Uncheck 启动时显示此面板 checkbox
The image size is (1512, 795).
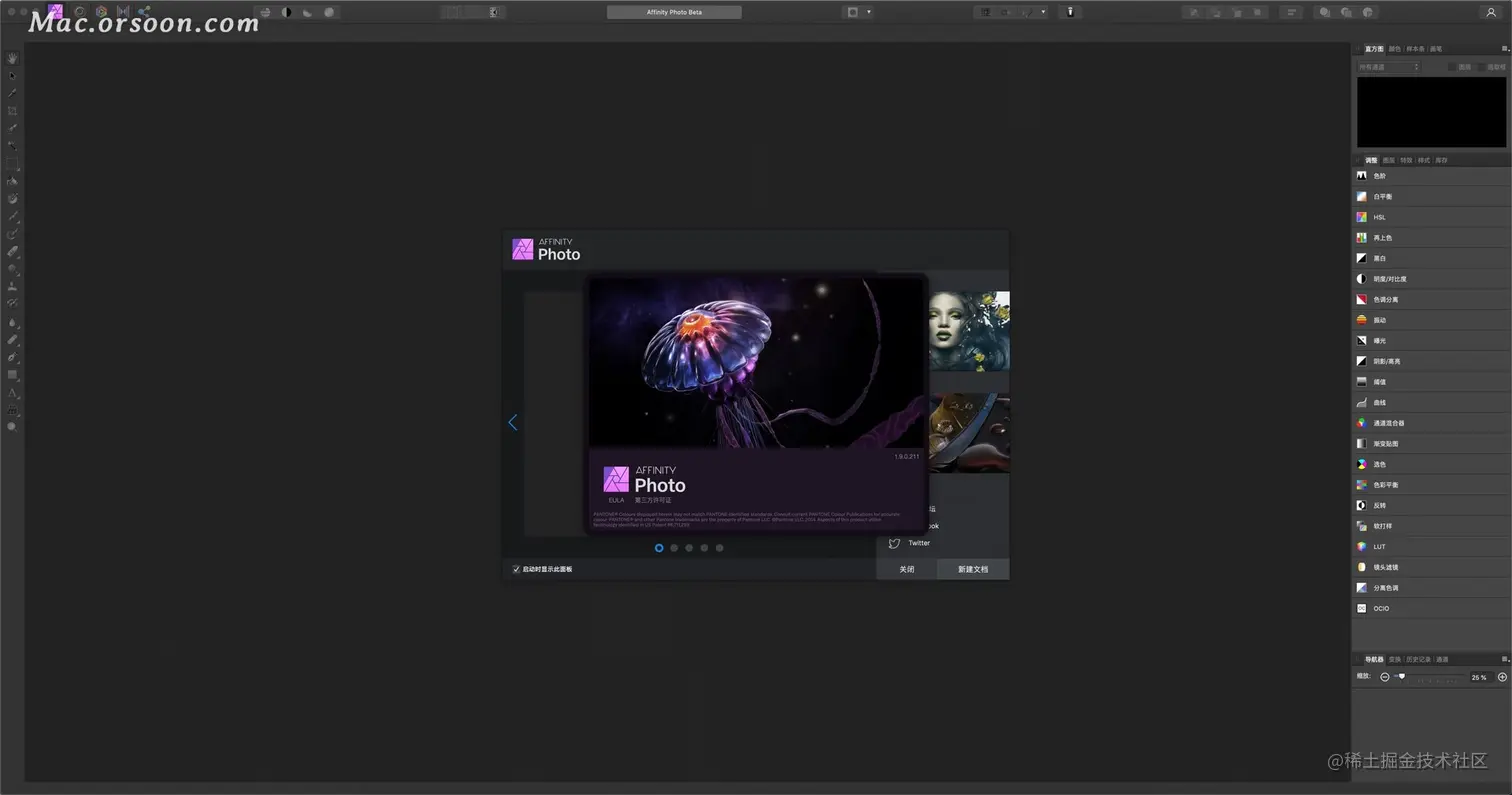[516, 569]
